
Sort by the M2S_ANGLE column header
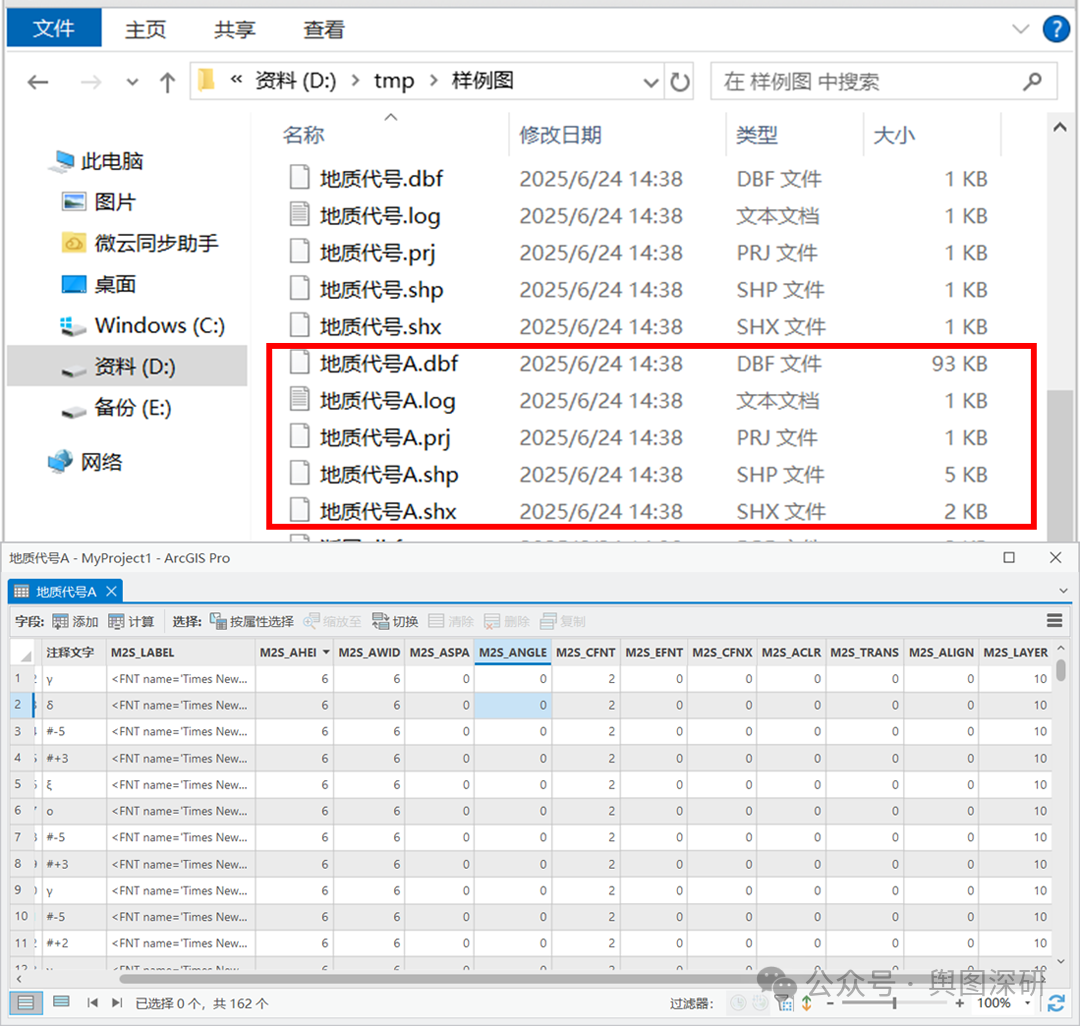click(x=512, y=652)
